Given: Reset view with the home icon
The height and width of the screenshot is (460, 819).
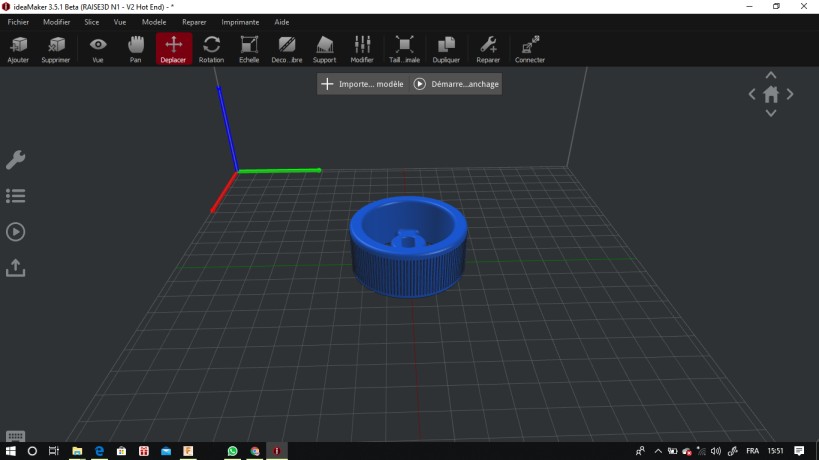Looking at the screenshot, I should 771,95.
